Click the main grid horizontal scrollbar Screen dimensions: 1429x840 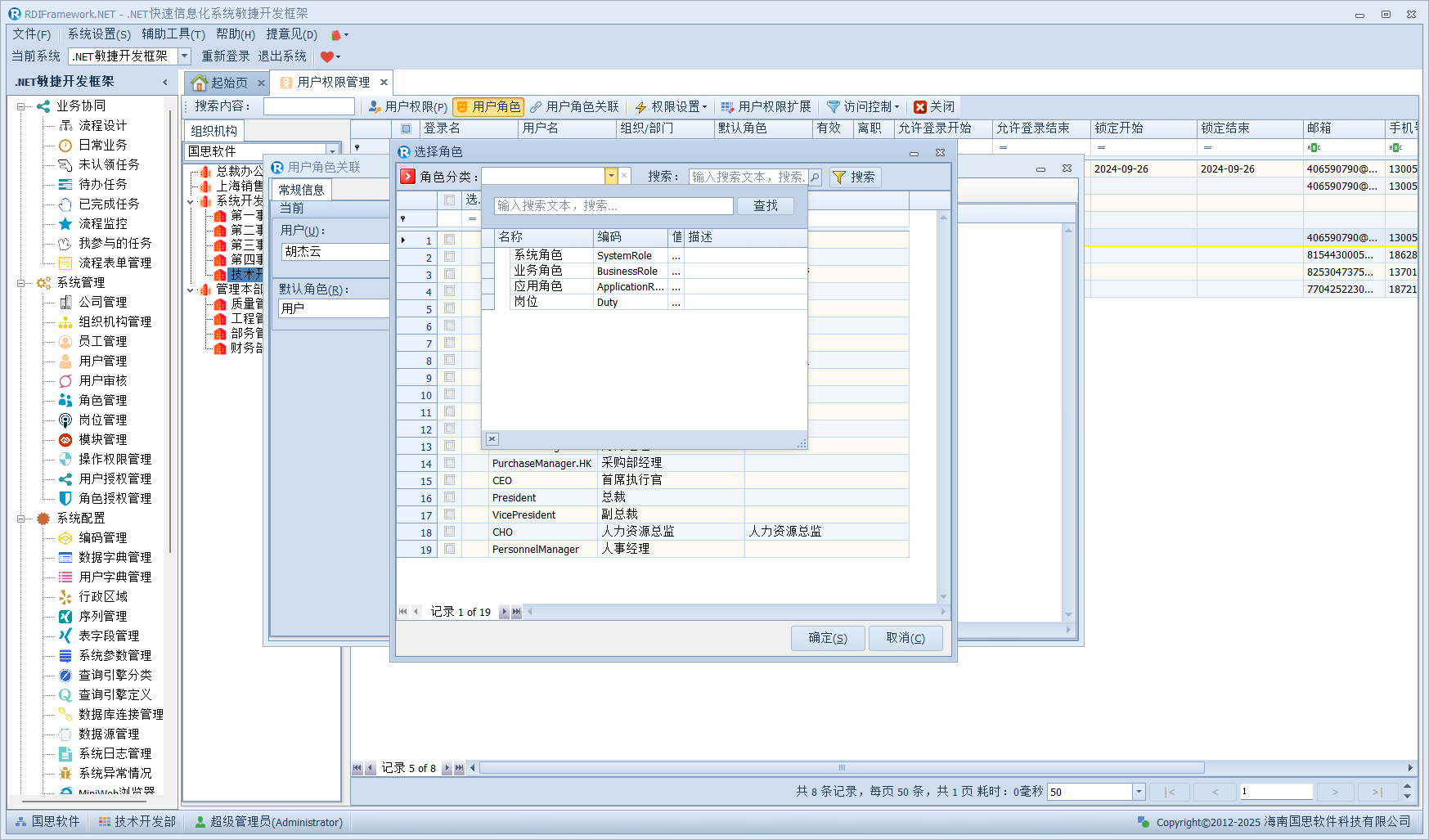843,768
